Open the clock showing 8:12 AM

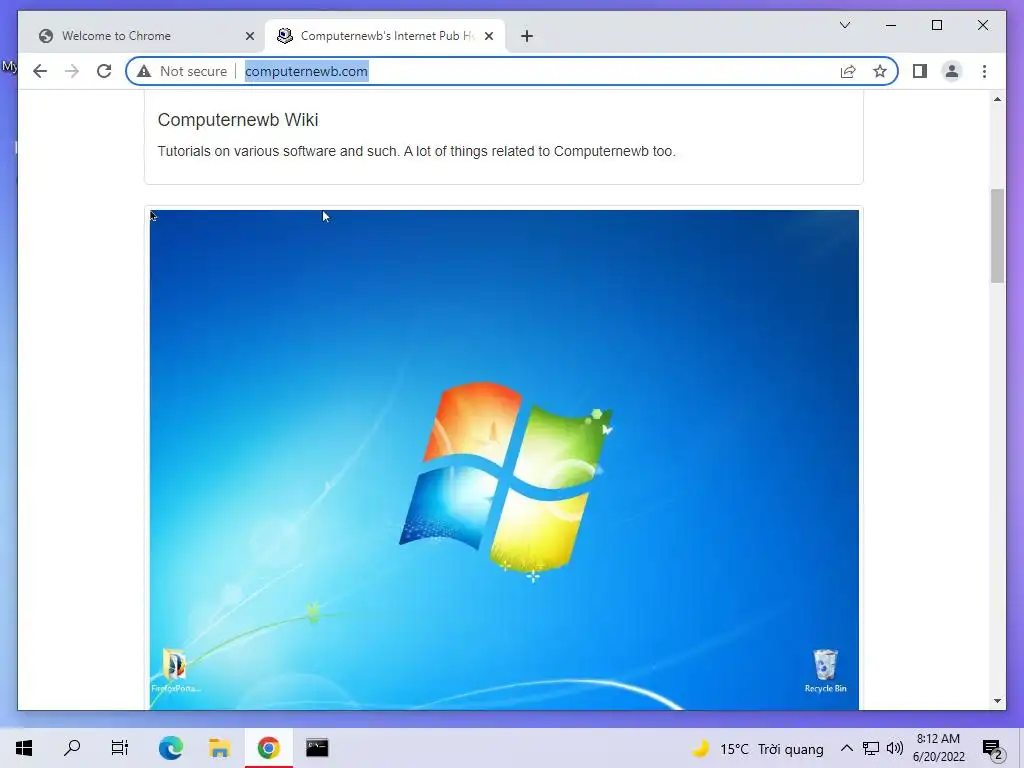tap(938, 748)
